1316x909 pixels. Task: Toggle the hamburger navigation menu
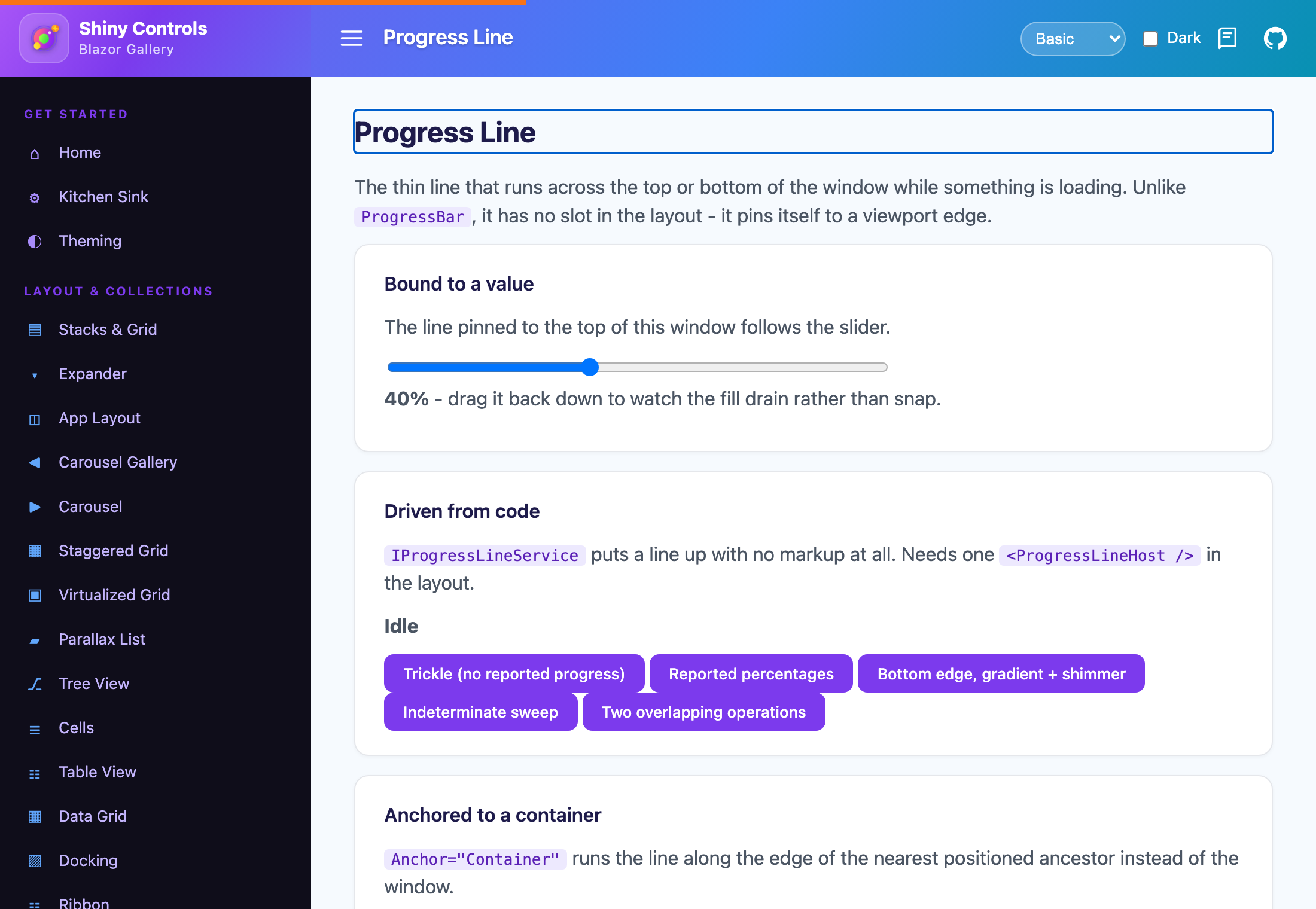click(352, 38)
